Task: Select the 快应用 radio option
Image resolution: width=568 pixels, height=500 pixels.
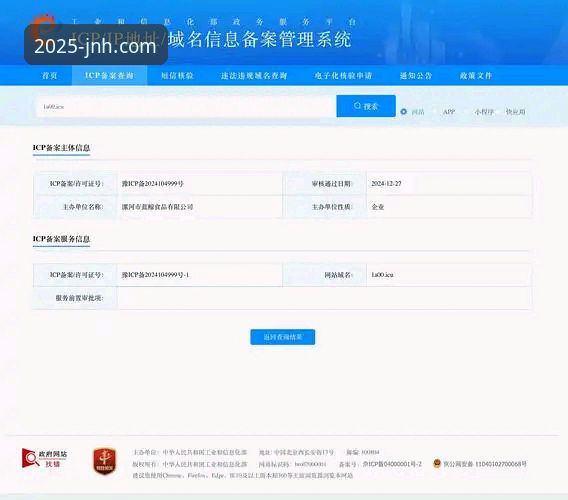Action: click(515, 112)
